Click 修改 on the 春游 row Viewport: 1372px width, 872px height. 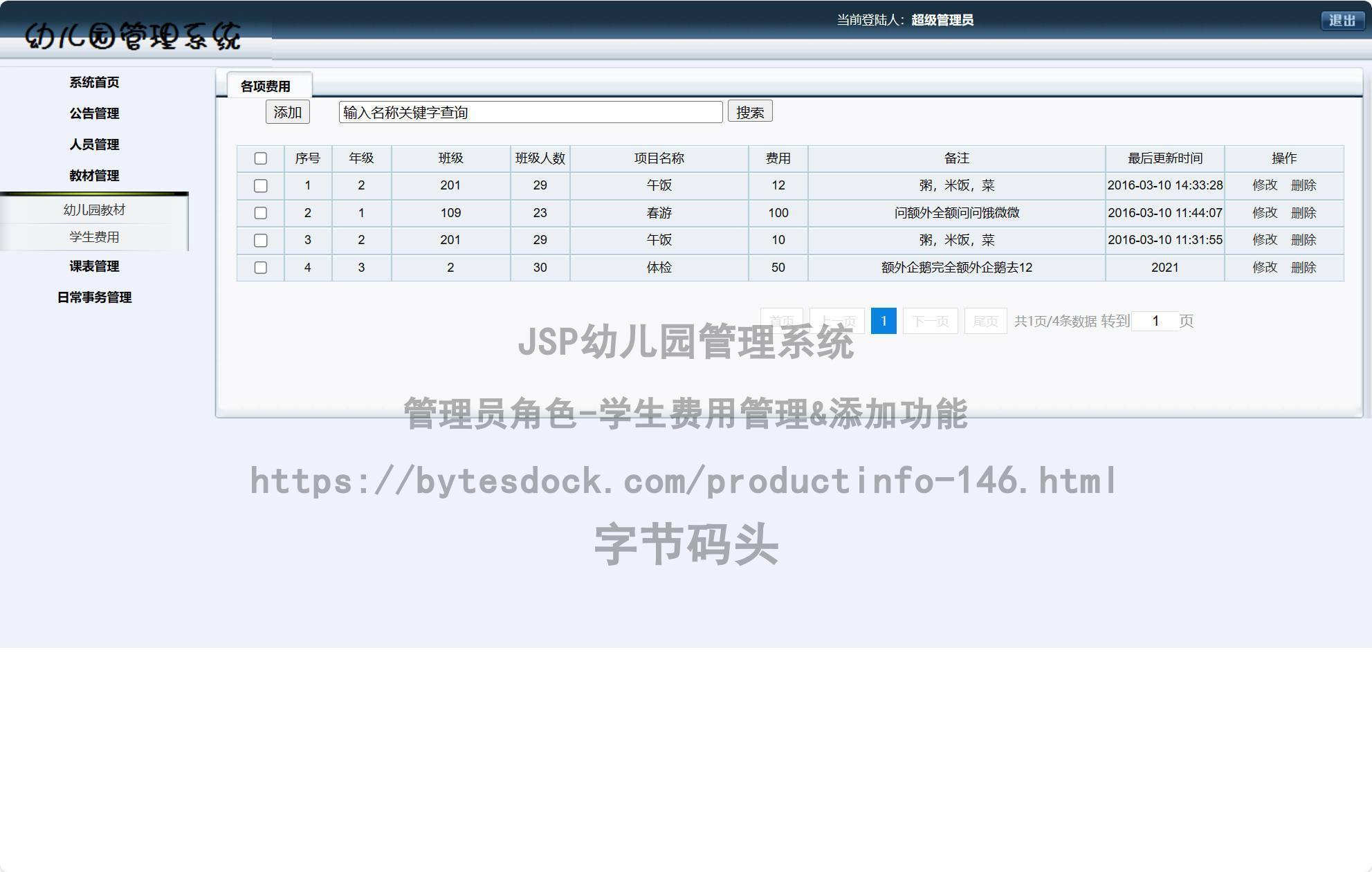click(x=1265, y=213)
